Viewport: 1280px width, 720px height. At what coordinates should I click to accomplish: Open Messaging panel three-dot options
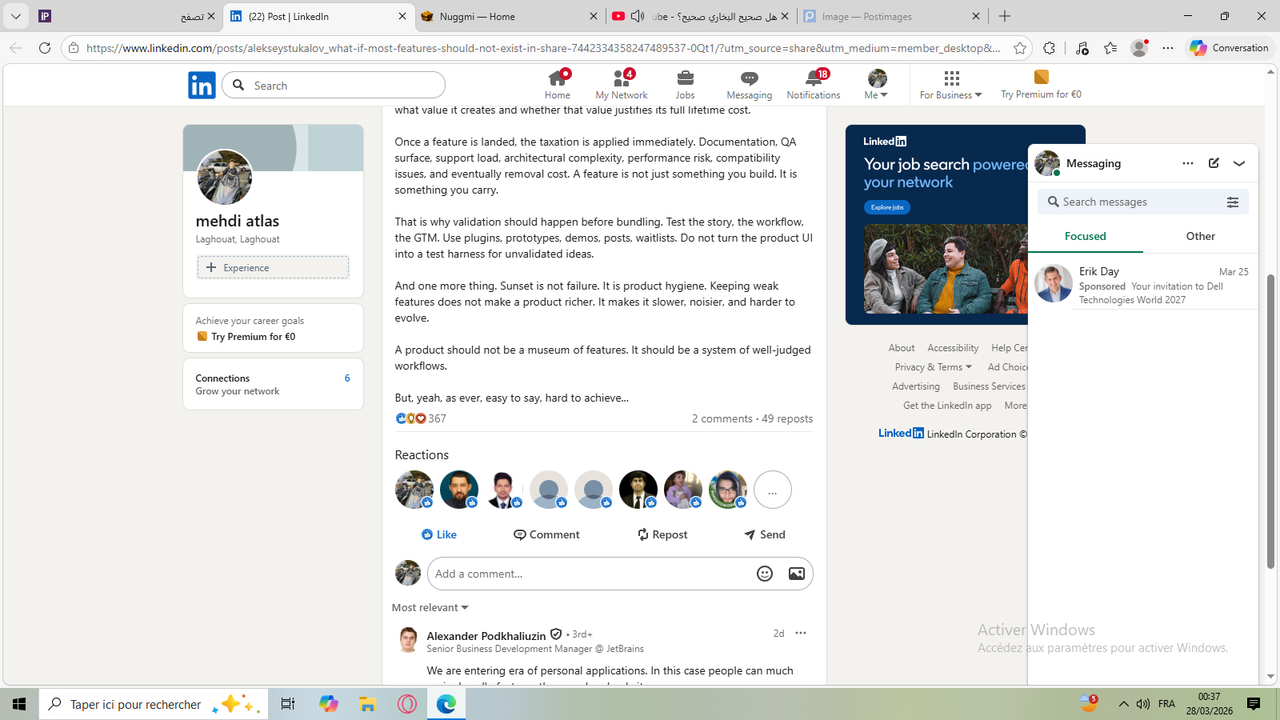coord(1188,163)
